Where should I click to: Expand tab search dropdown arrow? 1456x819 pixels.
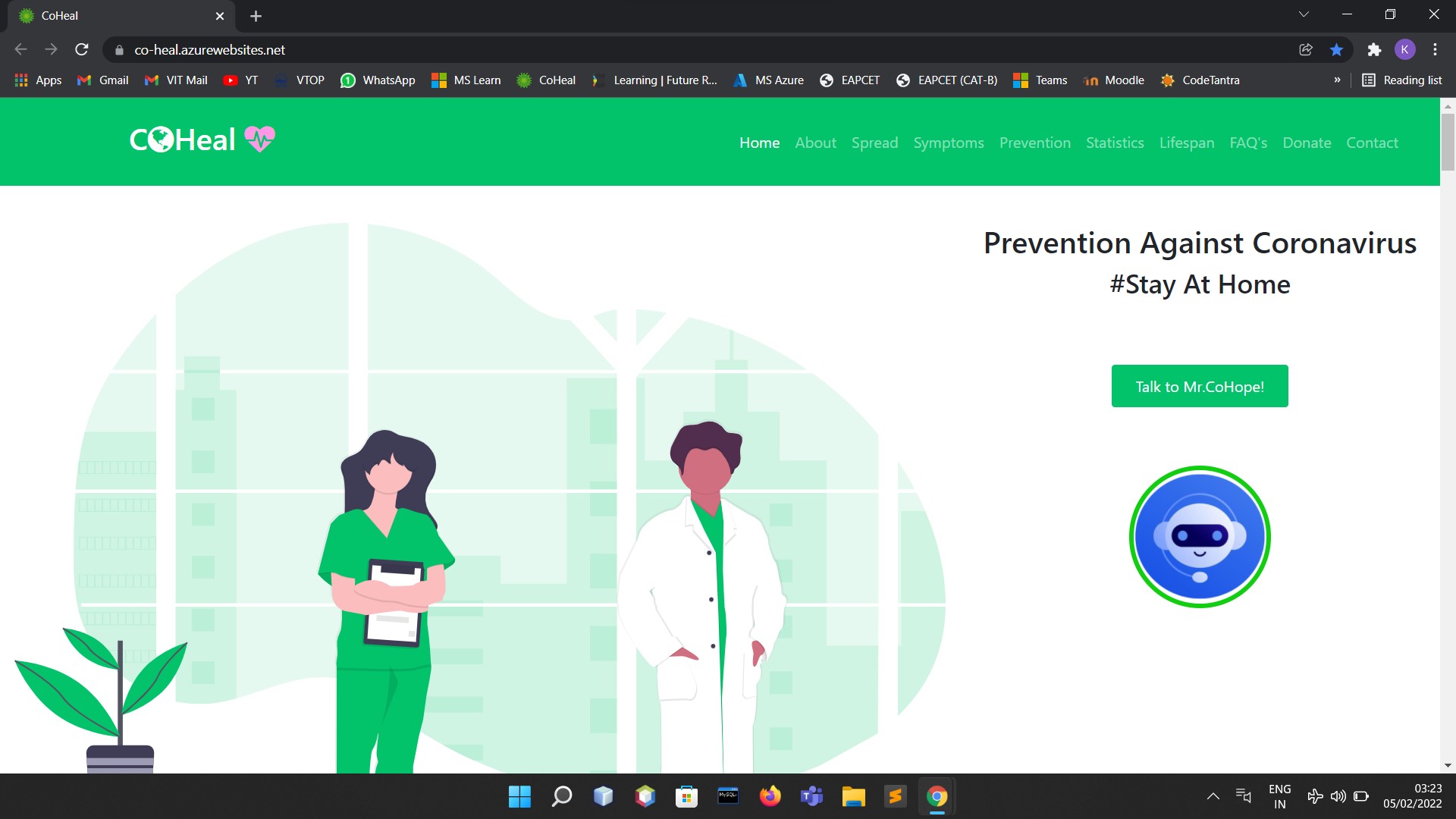tap(1304, 14)
